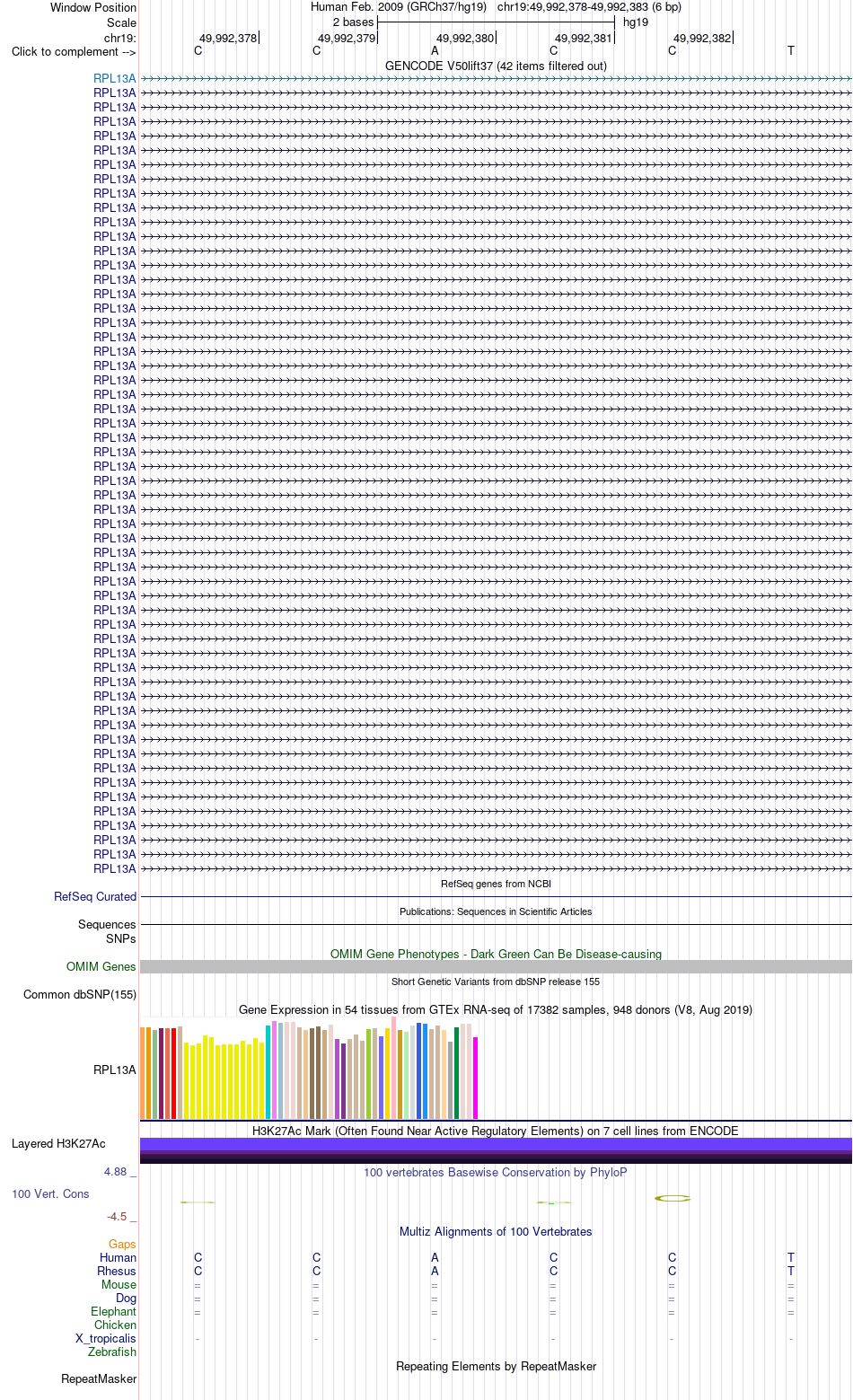Click the Sequences SNPs track label

click(x=107, y=932)
